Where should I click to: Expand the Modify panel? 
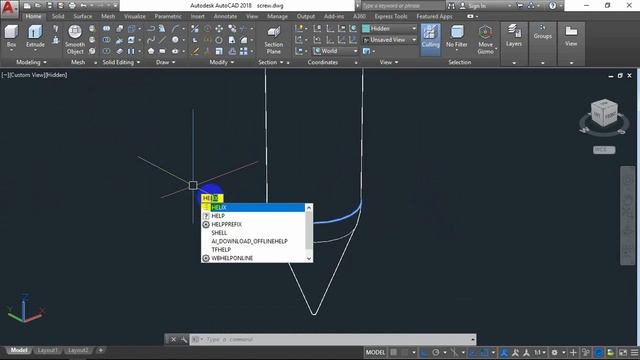(222, 62)
